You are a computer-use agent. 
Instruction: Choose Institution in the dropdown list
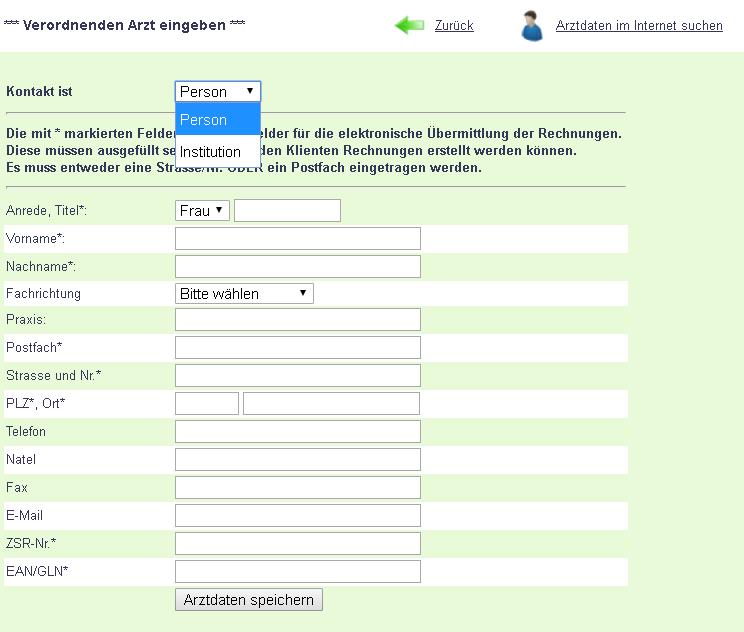coord(217,152)
